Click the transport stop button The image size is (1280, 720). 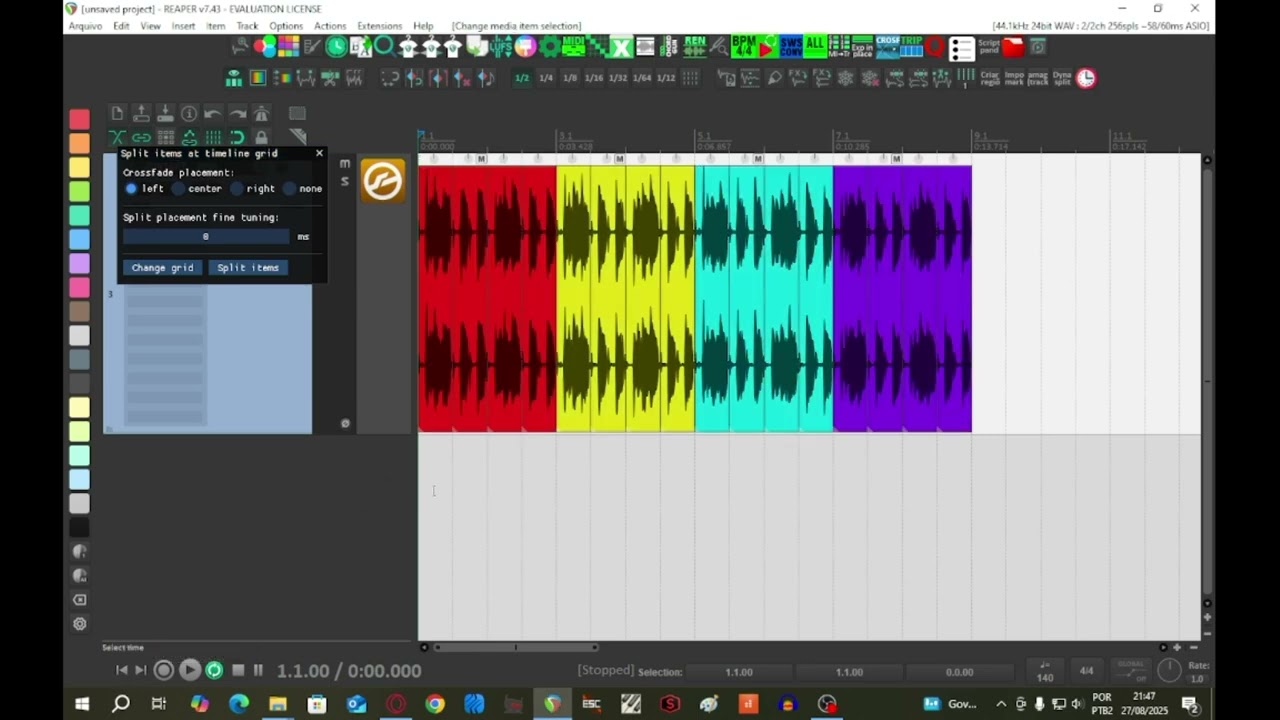(238, 670)
